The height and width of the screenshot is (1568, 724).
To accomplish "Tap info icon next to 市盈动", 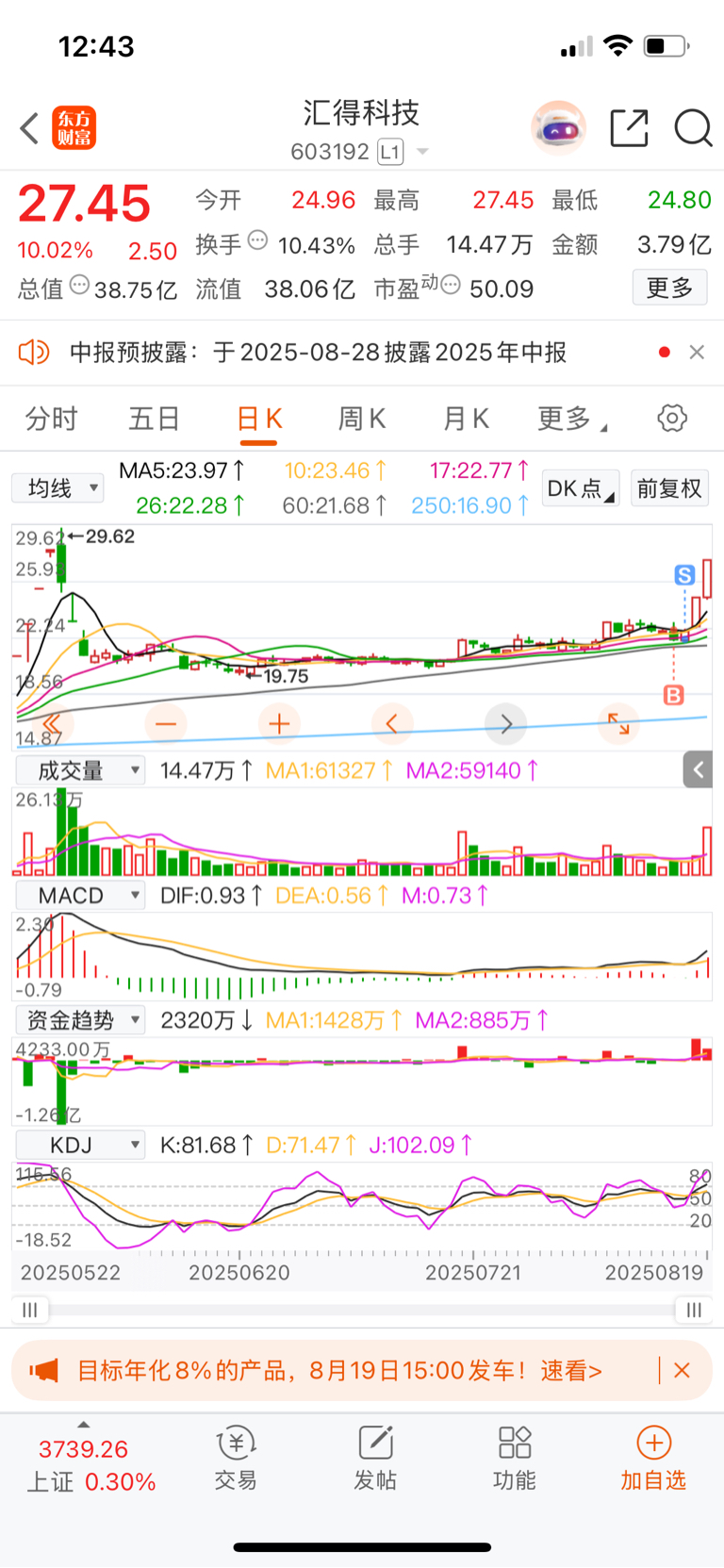I will point(451,284).
